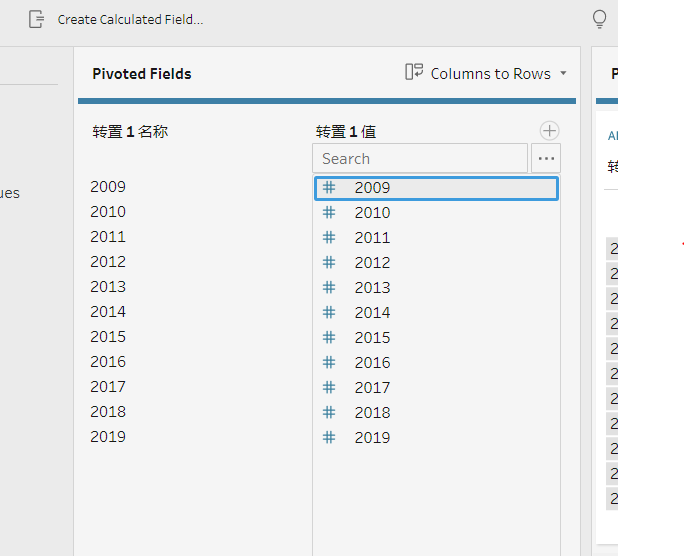Click the number type icon beside 2012
684x556 pixels.
pyautogui.click(x=329, y=262)
